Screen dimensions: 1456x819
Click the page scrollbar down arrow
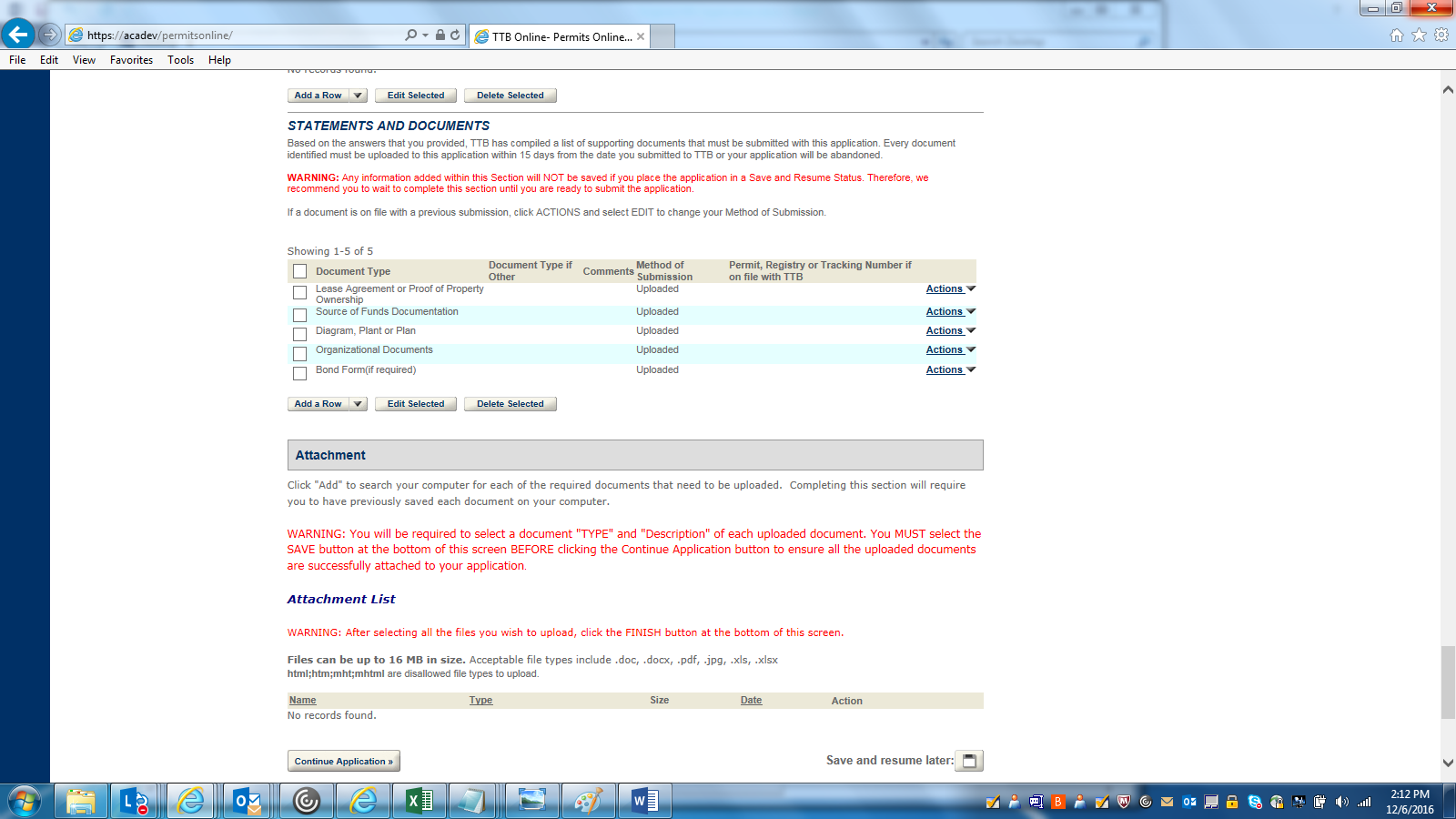(x=1448, y=763)
